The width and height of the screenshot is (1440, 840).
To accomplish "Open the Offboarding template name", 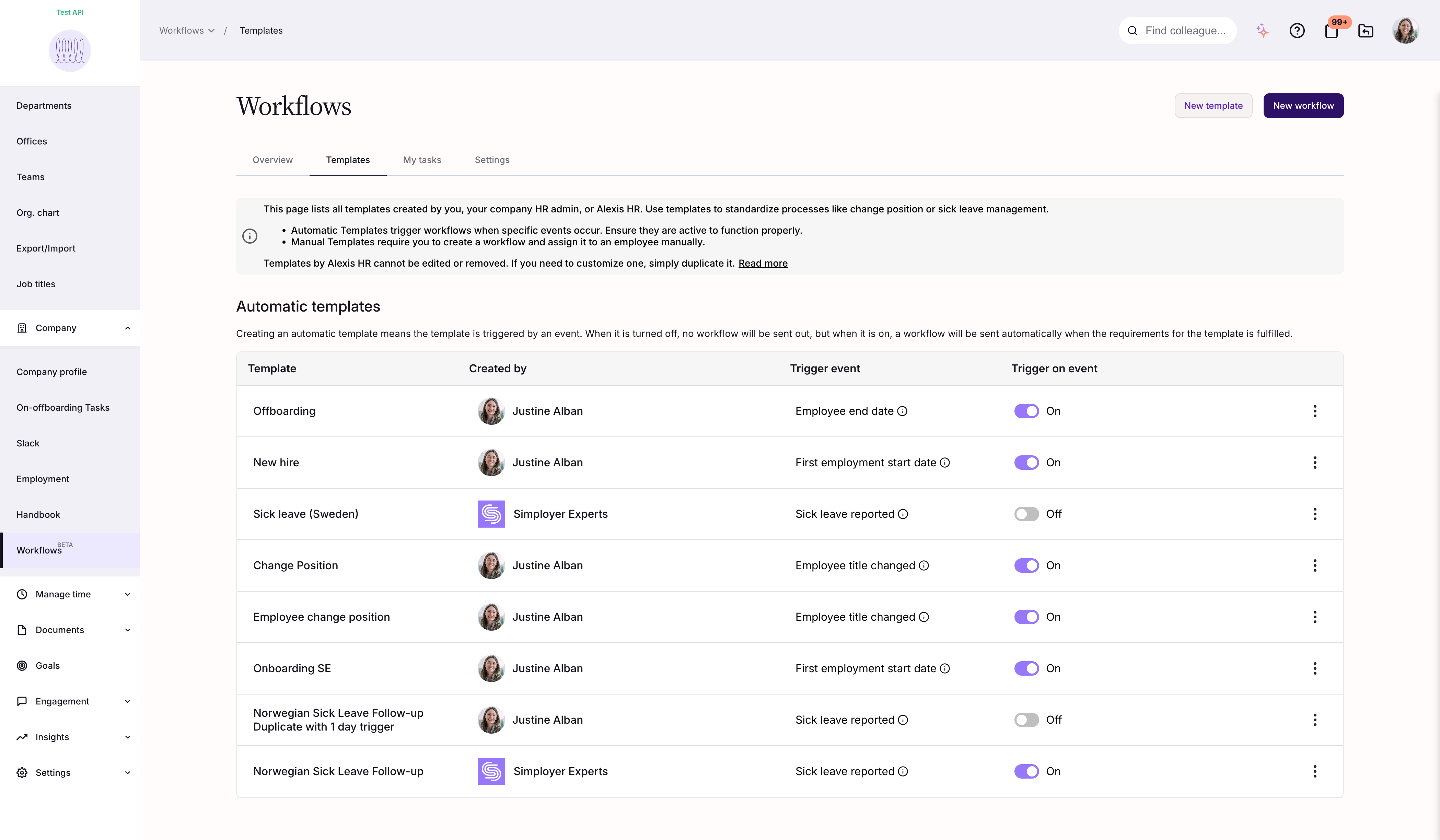I will [284, 411].
